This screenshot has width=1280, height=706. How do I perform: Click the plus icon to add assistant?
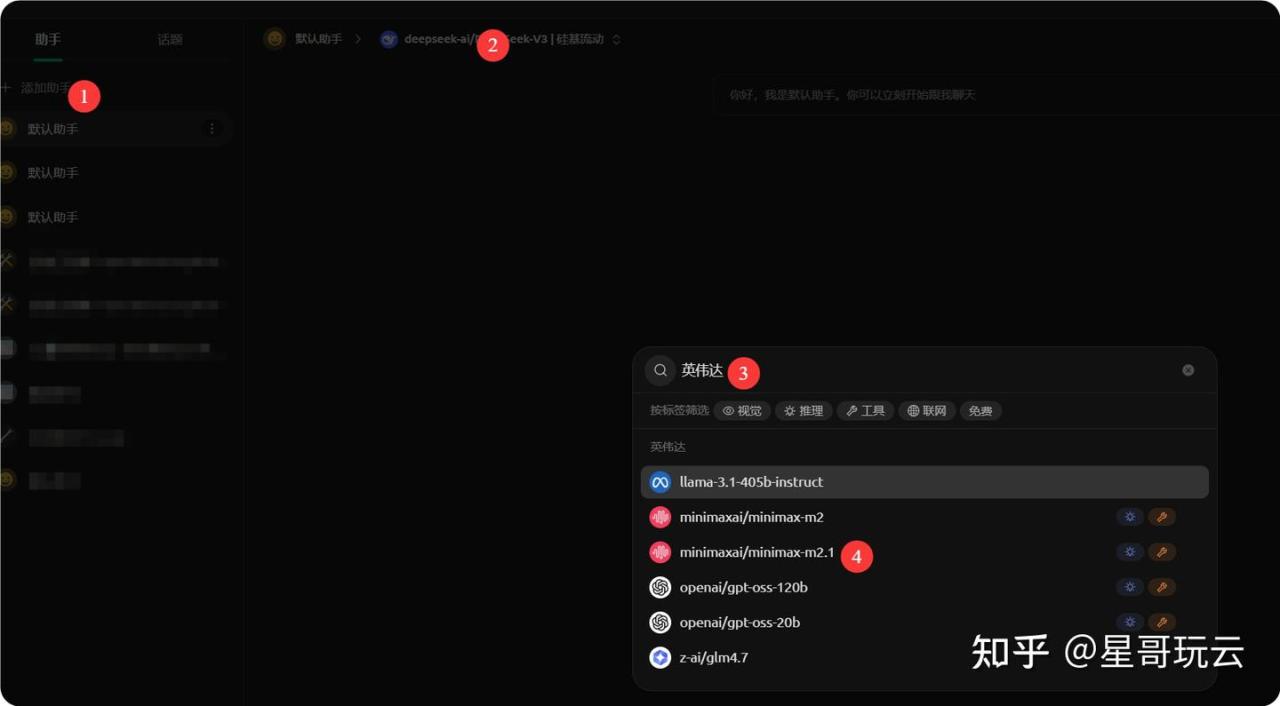click(x=6, y=88)
